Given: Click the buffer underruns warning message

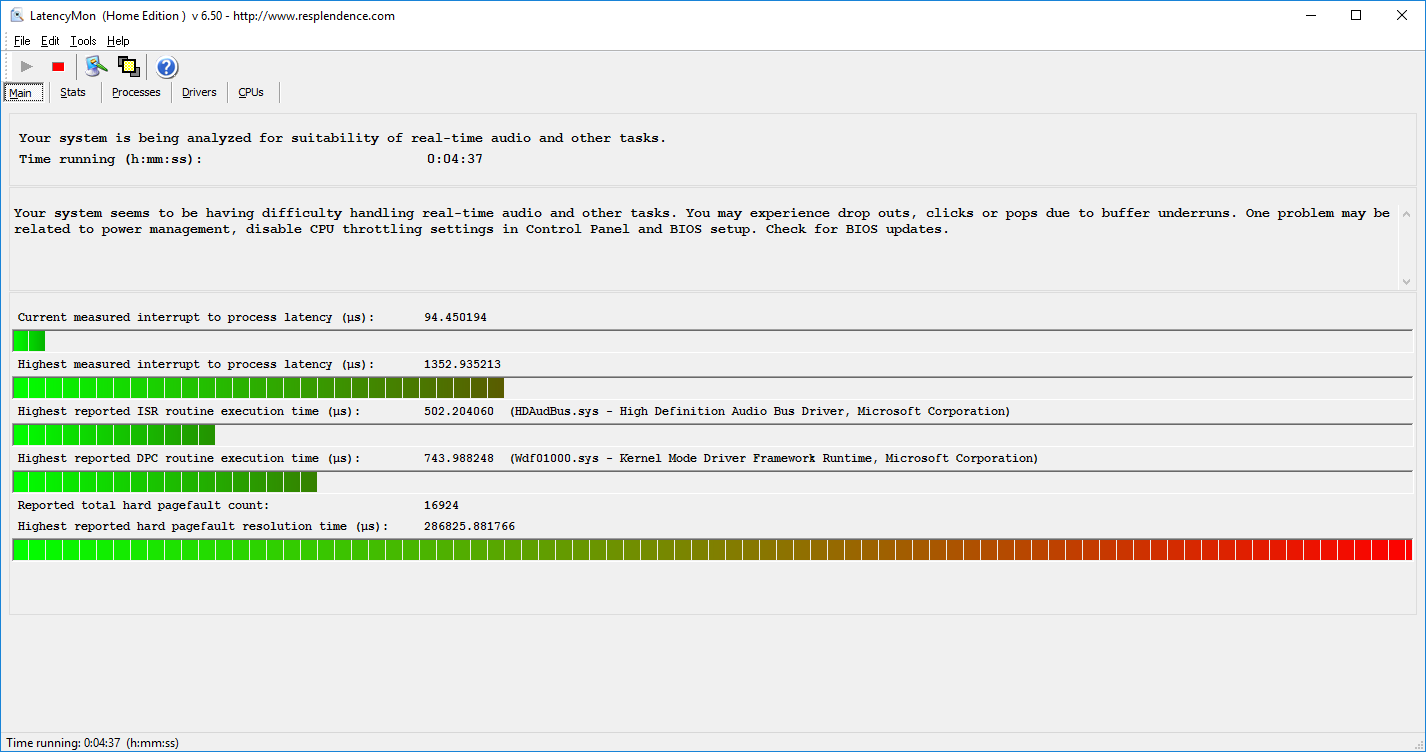Looking at the screenshot, I should (702, 221).
